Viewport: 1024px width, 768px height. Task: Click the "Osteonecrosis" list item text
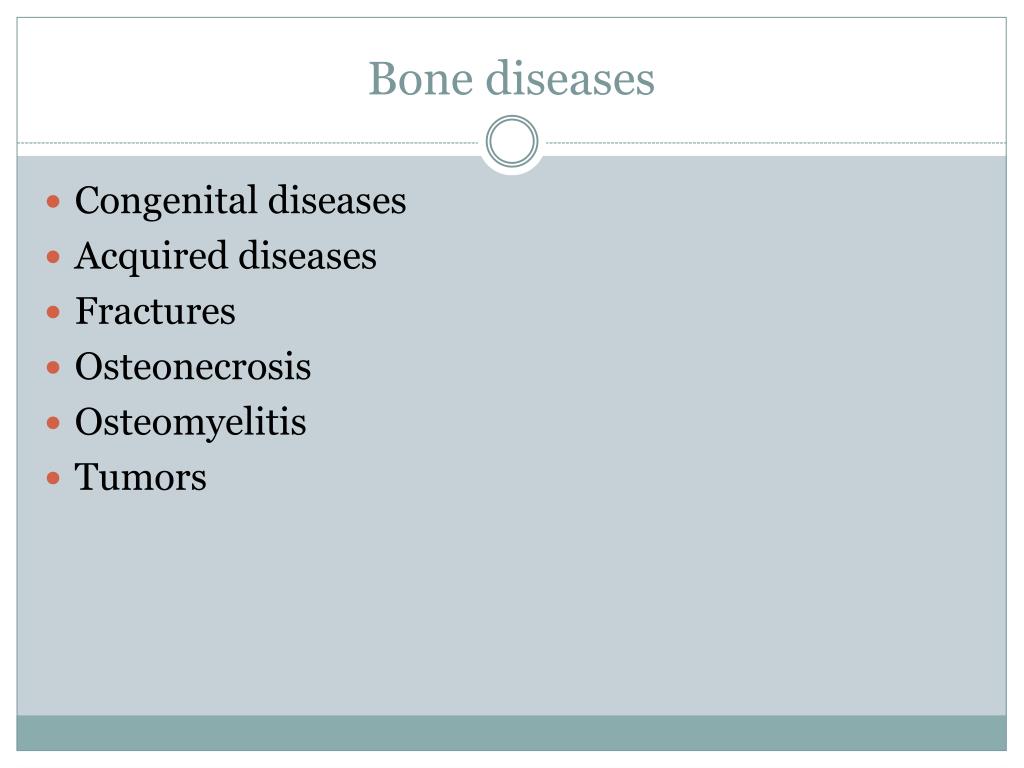point(193,367)
